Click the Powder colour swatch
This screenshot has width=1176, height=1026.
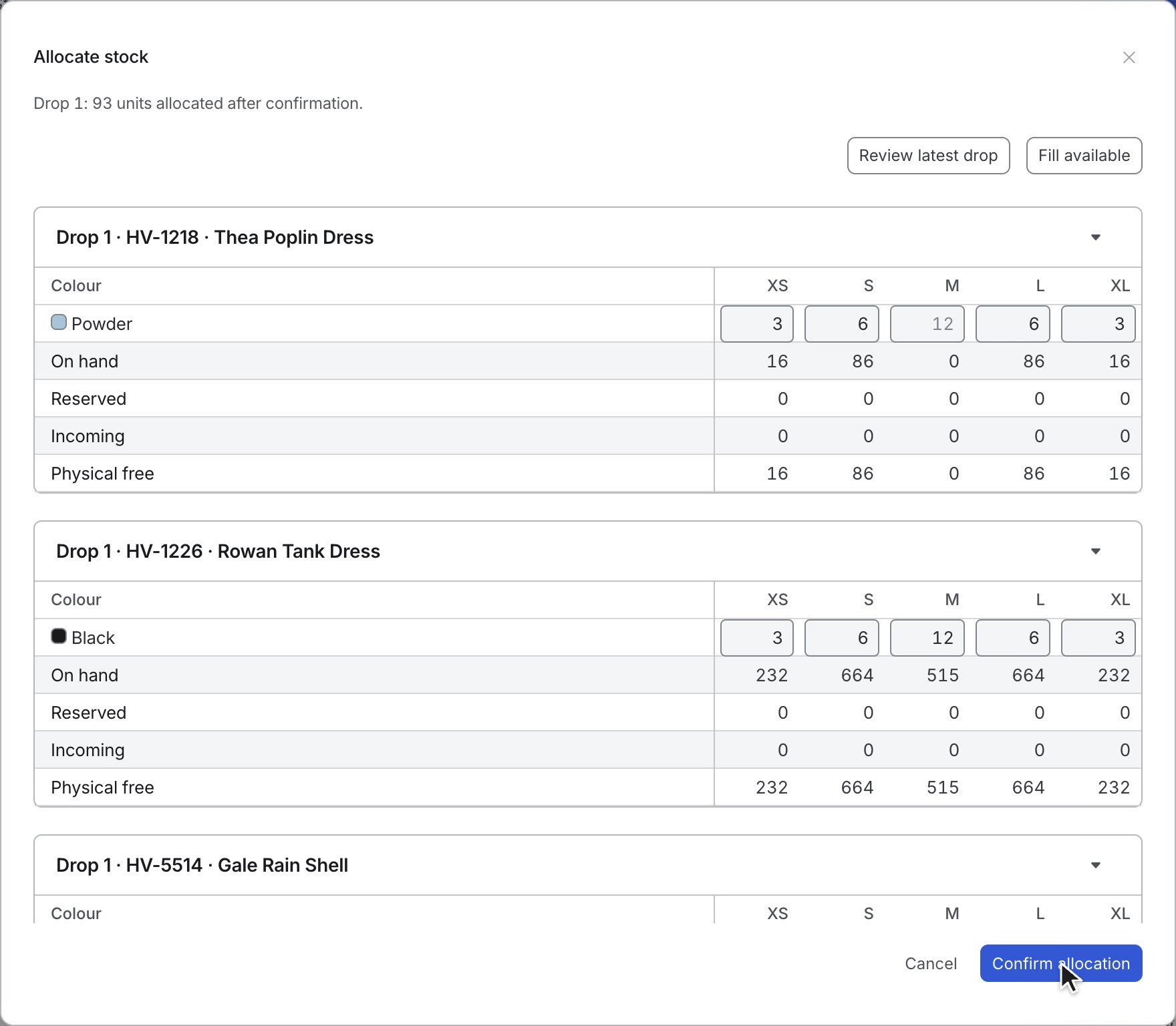(59, 323)
